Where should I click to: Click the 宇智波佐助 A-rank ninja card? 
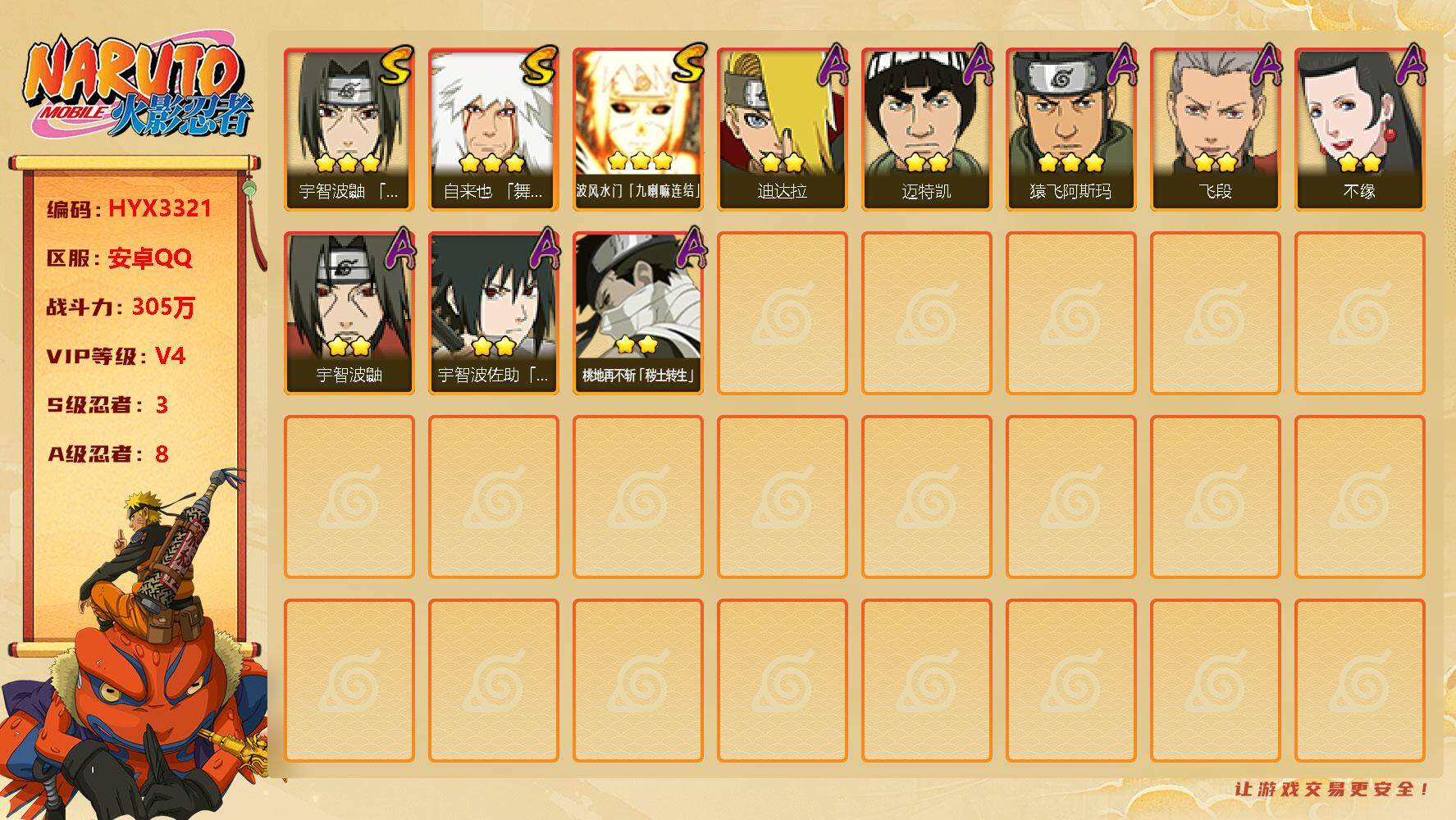pos(494,313)
